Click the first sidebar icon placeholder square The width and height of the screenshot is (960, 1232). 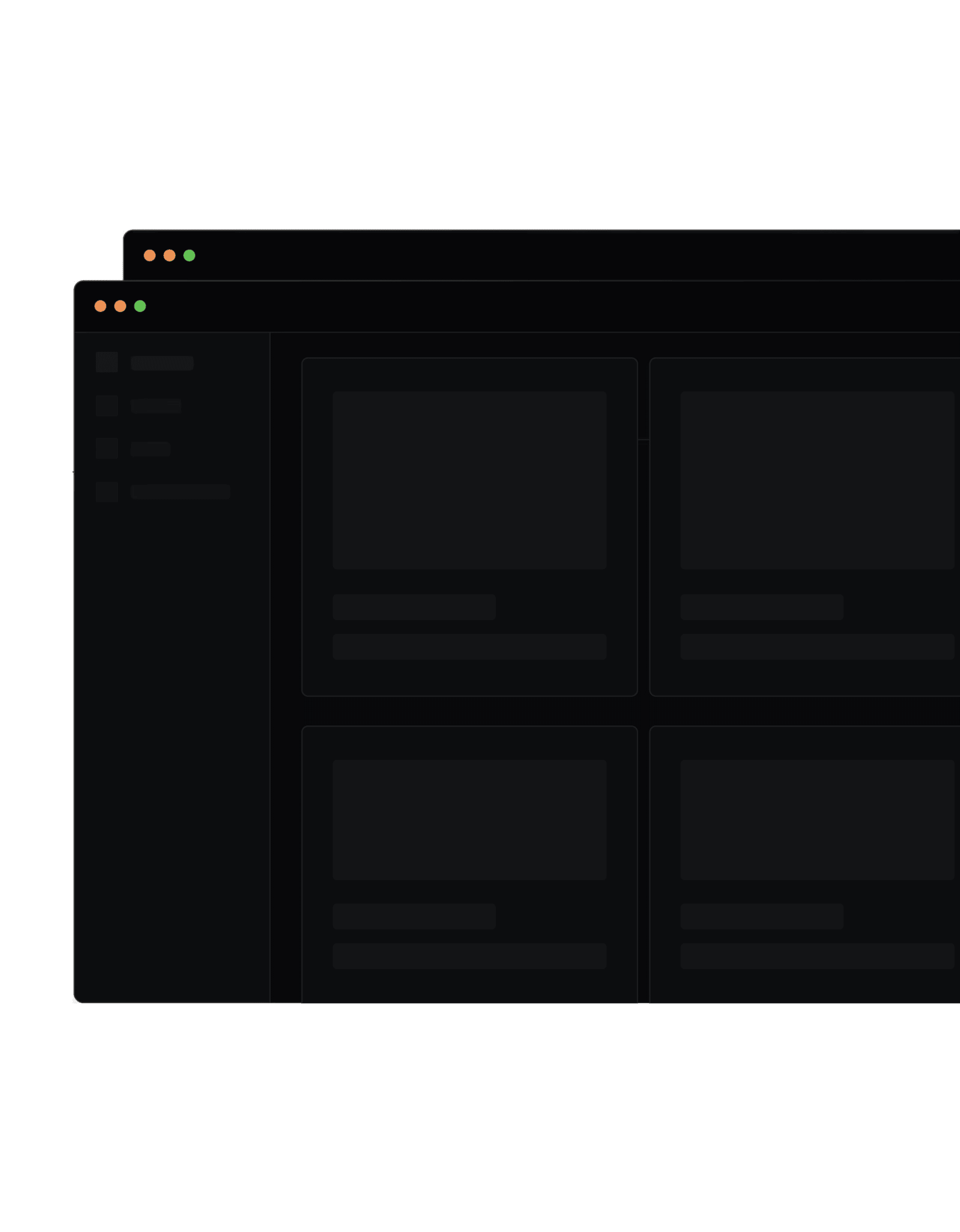(106, 362)
